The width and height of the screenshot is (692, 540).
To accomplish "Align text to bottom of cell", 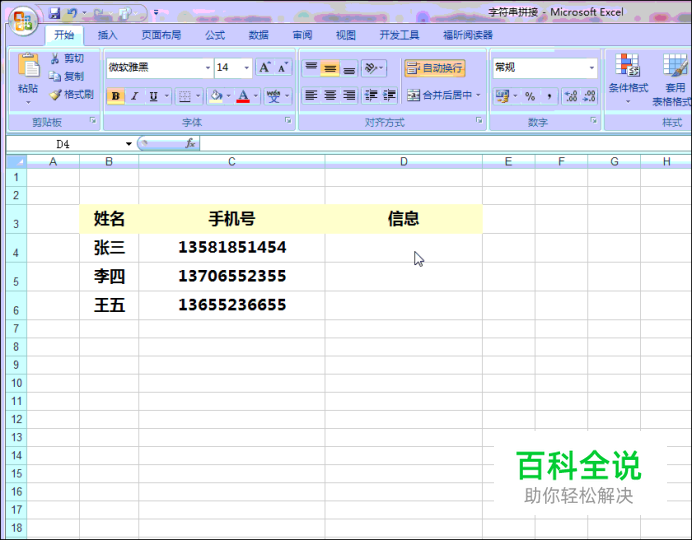I will [349, 68].
